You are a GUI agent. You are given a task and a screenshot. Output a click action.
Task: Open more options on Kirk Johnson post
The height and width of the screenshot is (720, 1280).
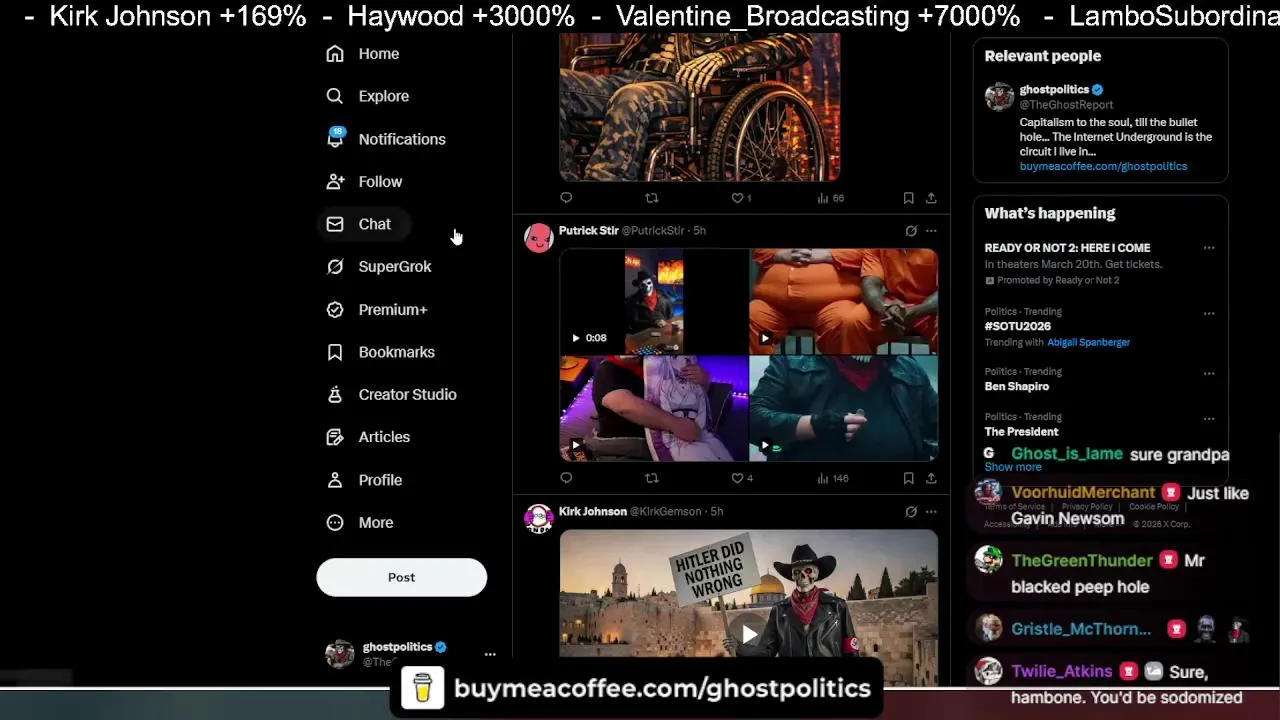[x=931, y=512]
